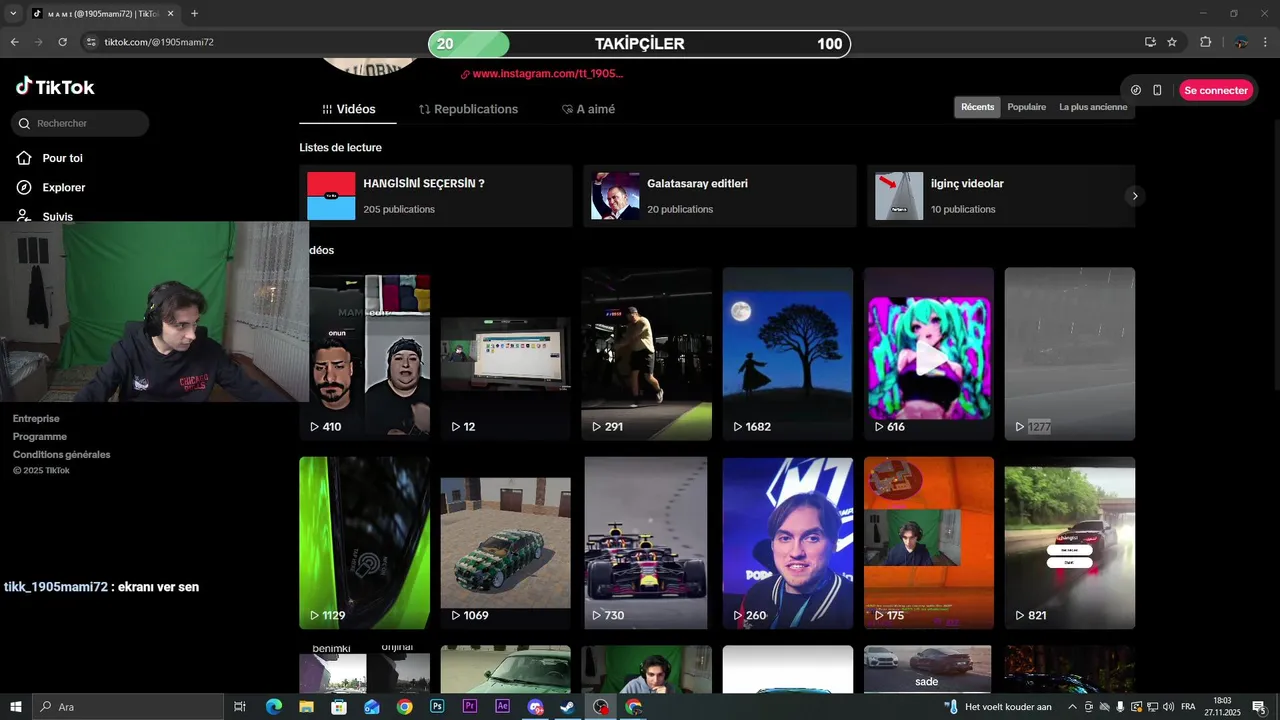Select the La plus ancienne sort option
This screenshot has width=1280, height=720.
(1092, 107)
